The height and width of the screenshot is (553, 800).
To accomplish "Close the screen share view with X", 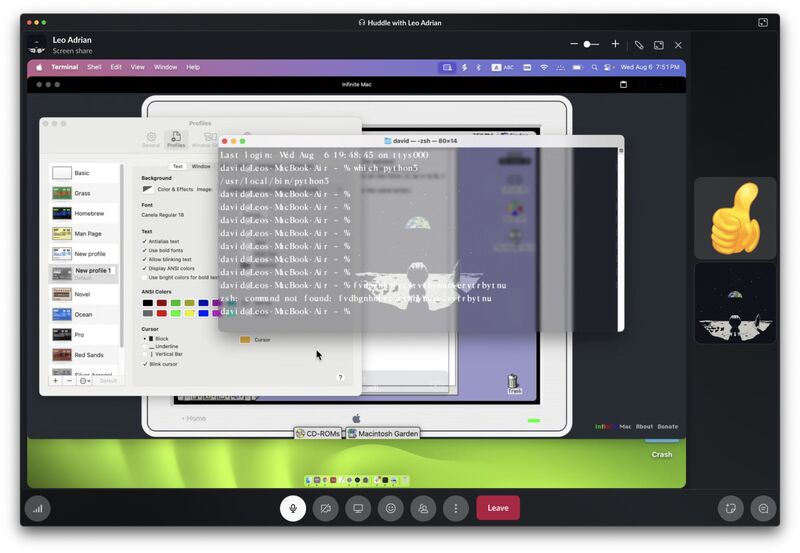I will coord(678,45).
